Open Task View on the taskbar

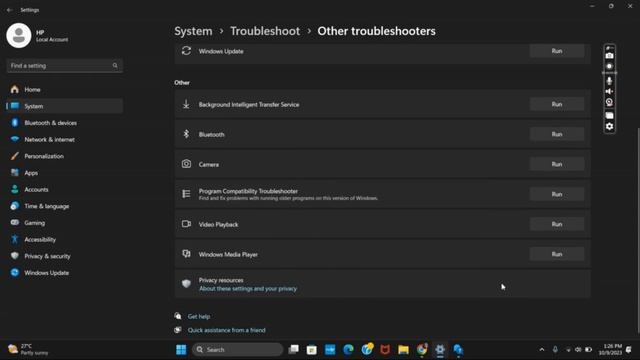point(293,349)
